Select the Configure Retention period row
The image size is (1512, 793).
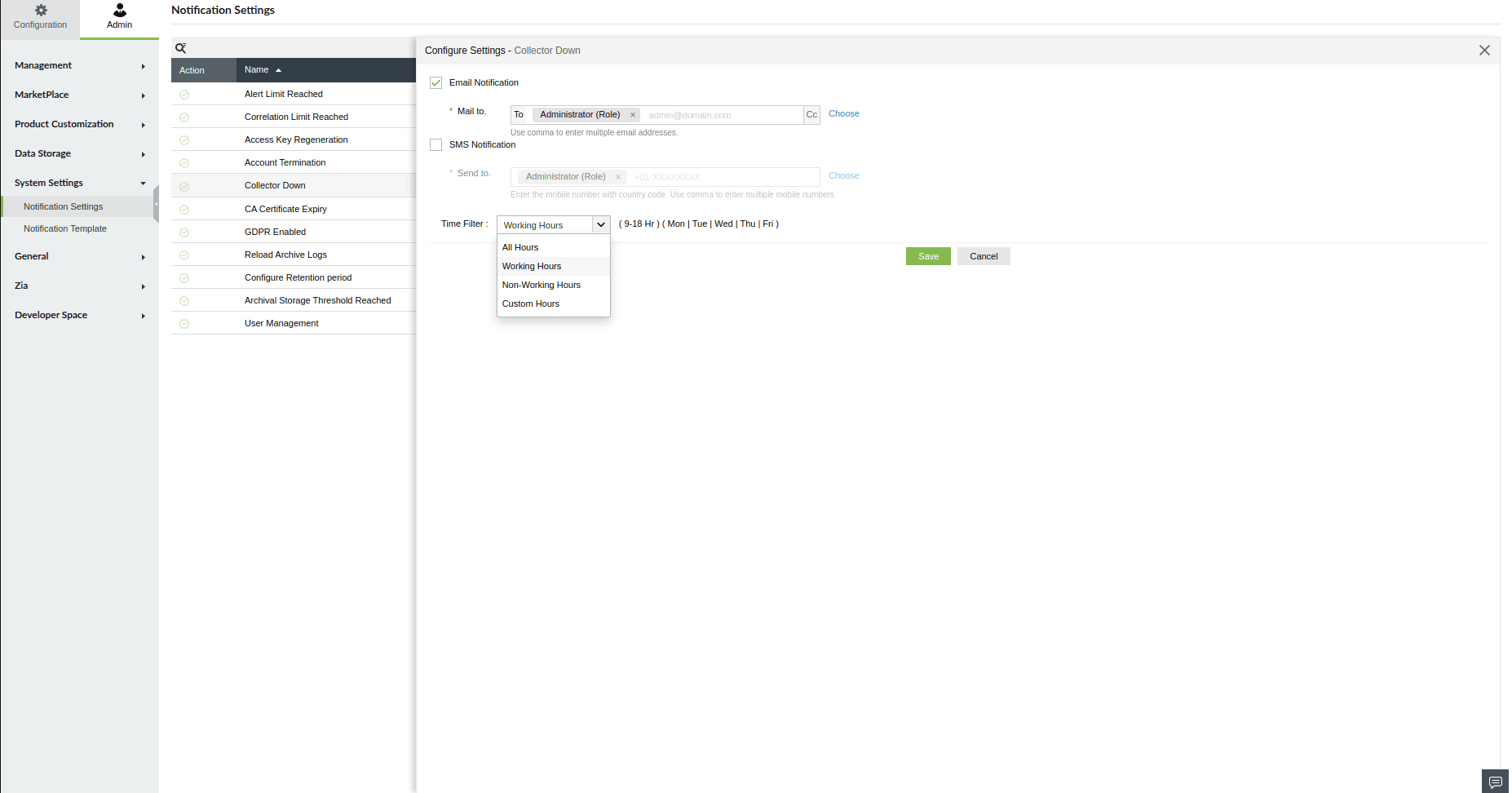(294, 277)
